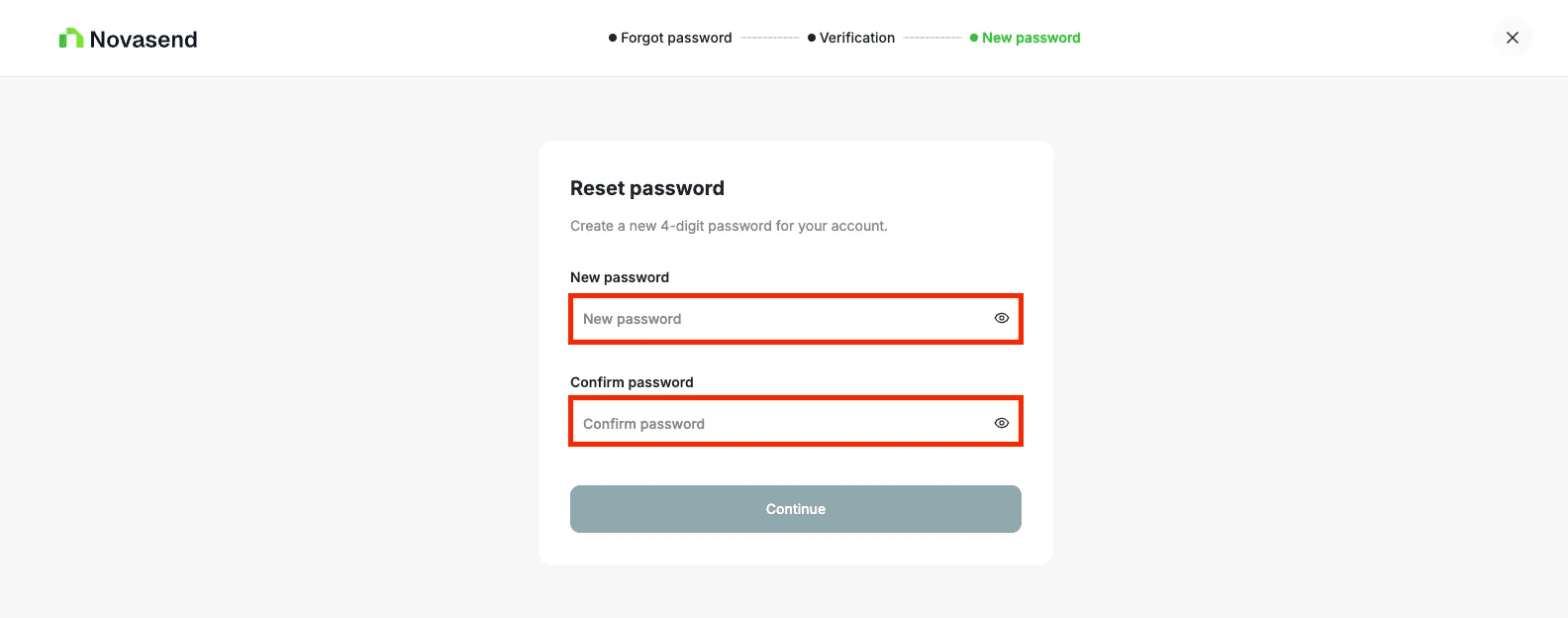This screenshot has width=1568, height=618.
Task: Click the New password field label
Action: [x=620, y=277]
